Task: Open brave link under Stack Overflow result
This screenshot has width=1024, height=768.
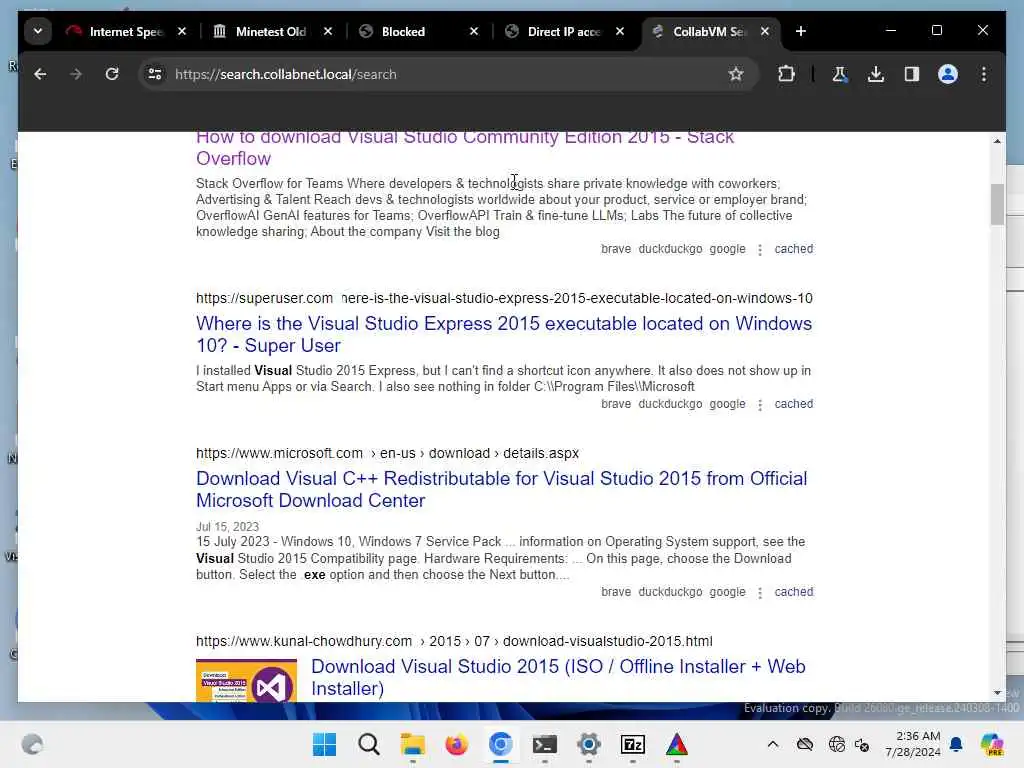Action: [616, 249]
